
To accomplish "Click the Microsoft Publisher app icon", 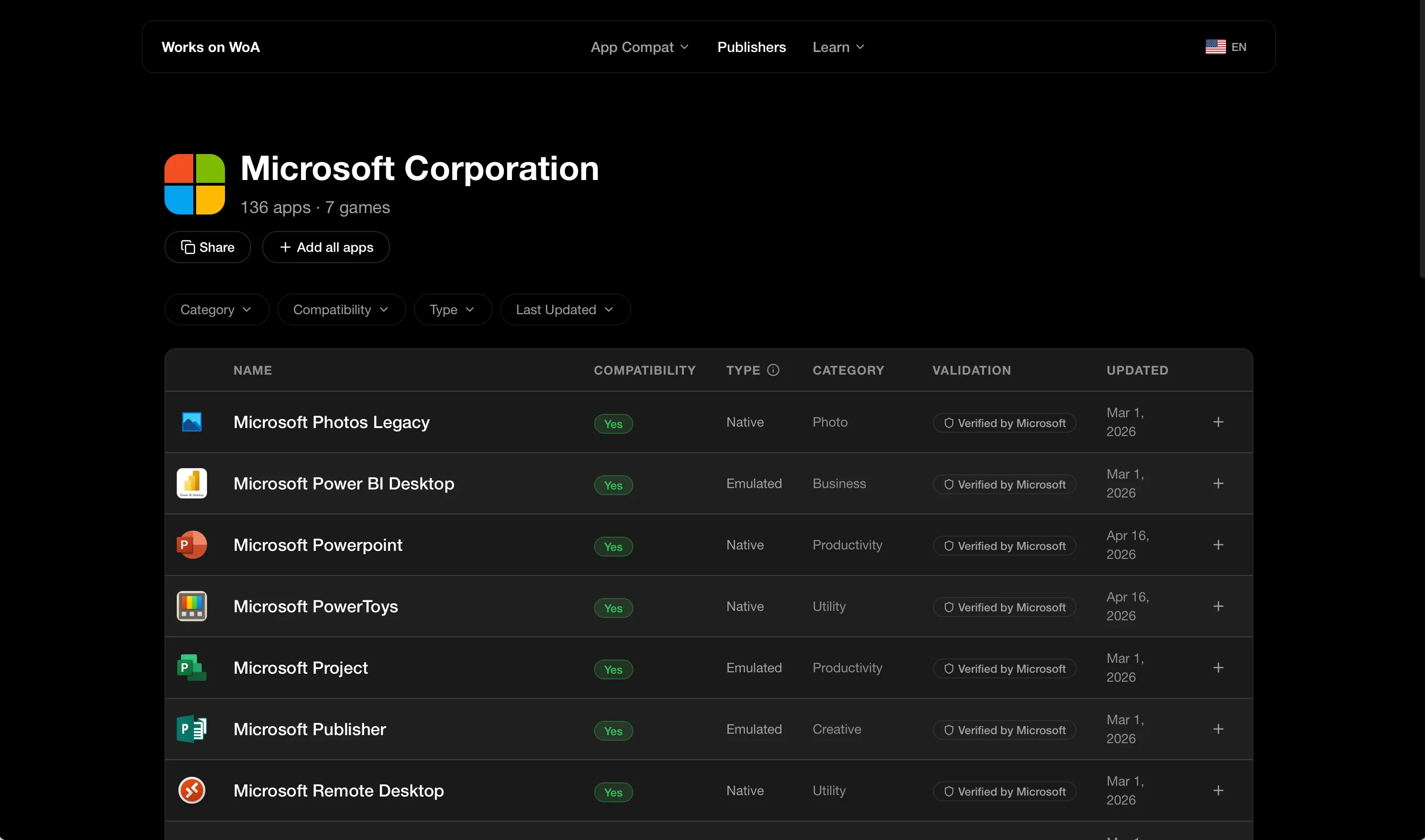I will click(192, 729).
